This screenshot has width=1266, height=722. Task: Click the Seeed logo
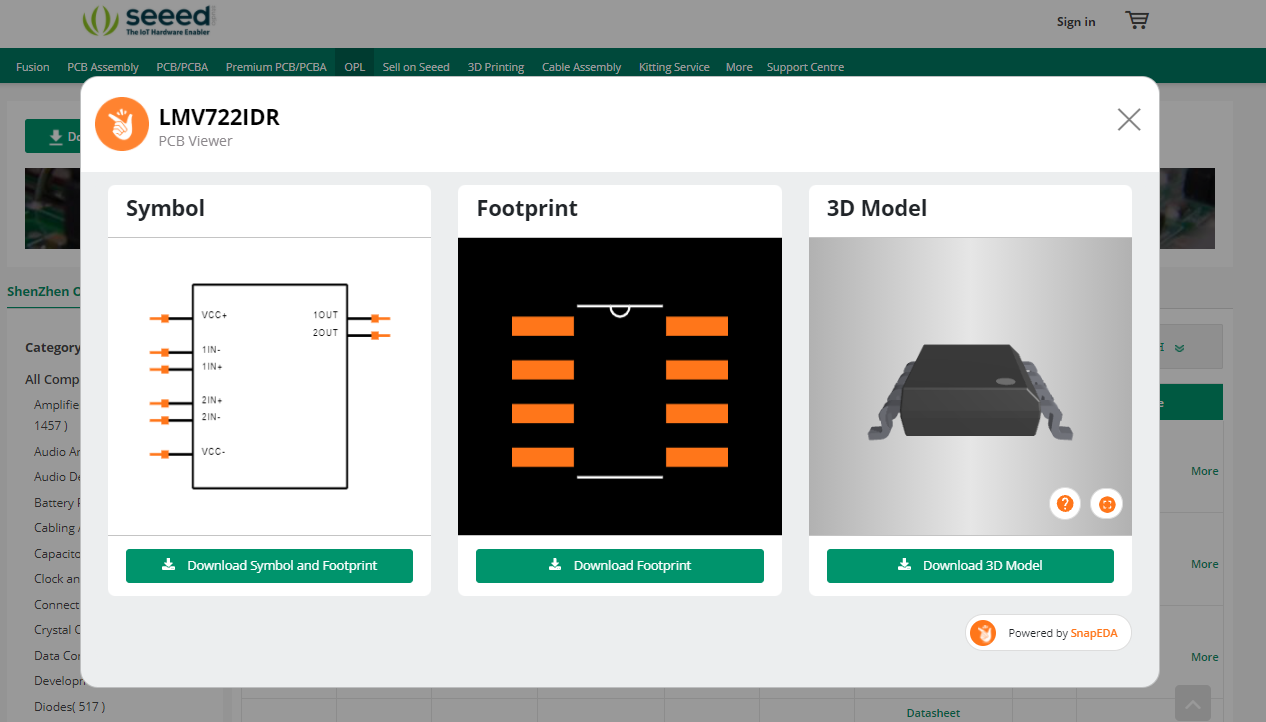pyautogui.click(x=148, y=20)
